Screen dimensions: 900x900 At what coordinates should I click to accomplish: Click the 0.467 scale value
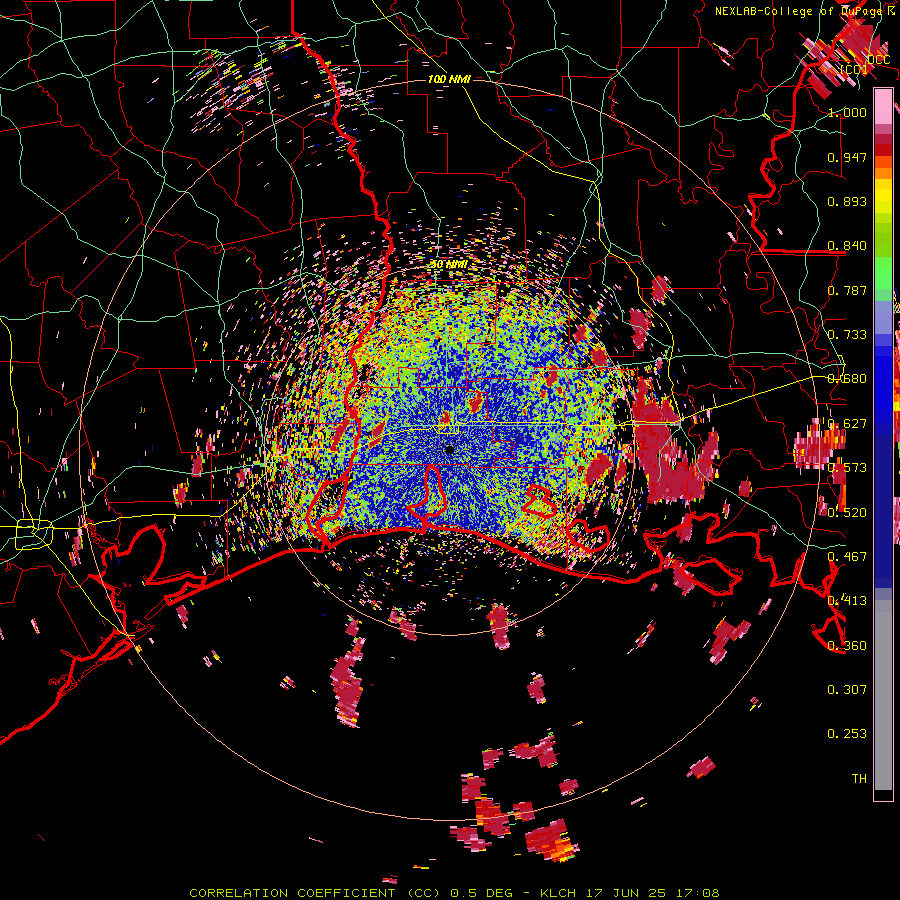pyautogui.click(x=847, y=556)
